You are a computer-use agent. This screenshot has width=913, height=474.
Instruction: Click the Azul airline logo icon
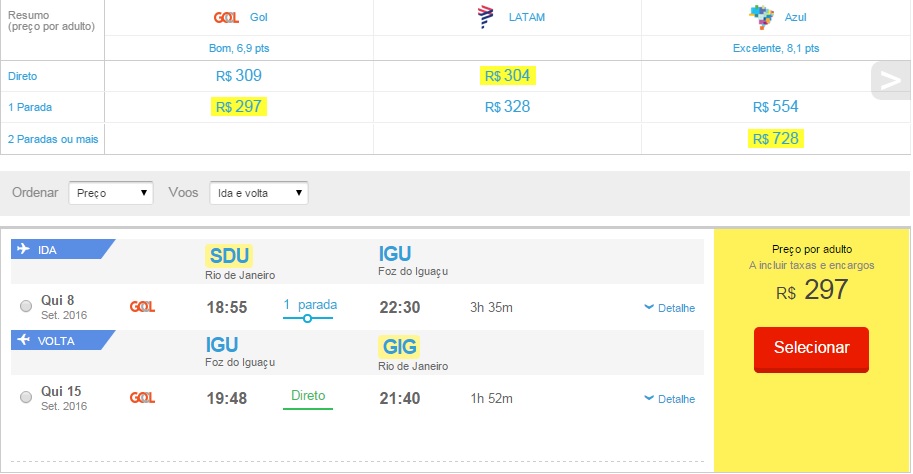coord(762,17)
